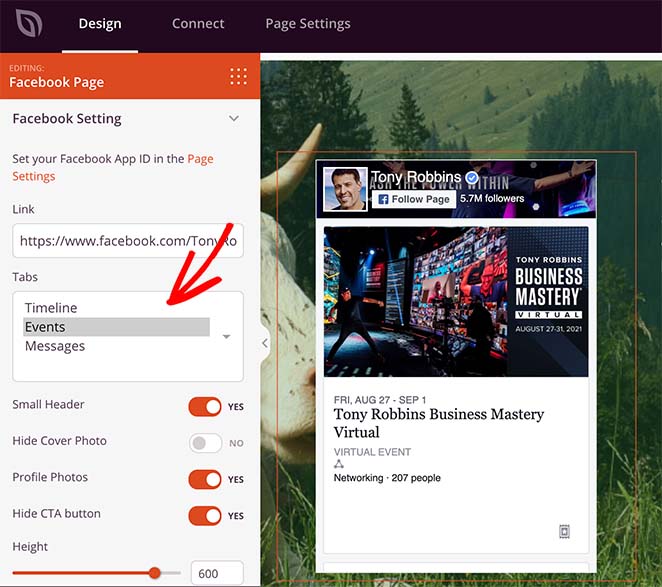Enable the Hide Cover Photo switch
The height and width of the screenshot is (587, 662).
(205, 443)
